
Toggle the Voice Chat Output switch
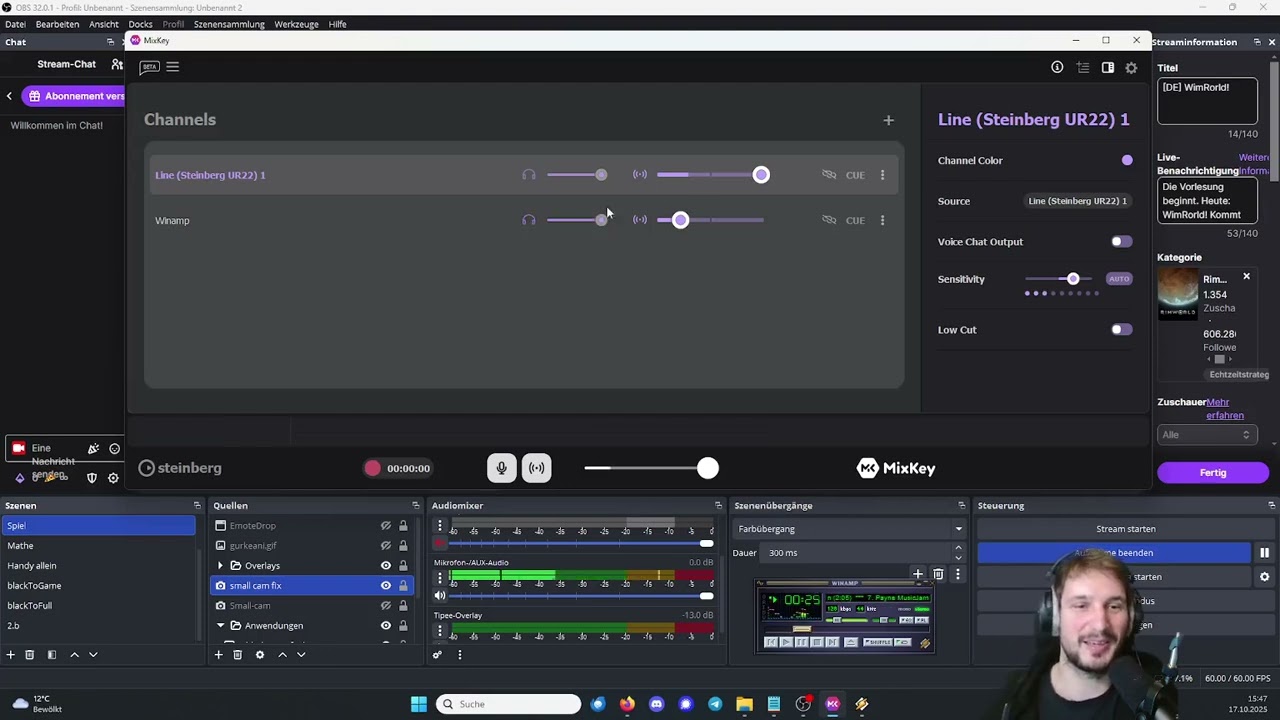coord(1121,242)
